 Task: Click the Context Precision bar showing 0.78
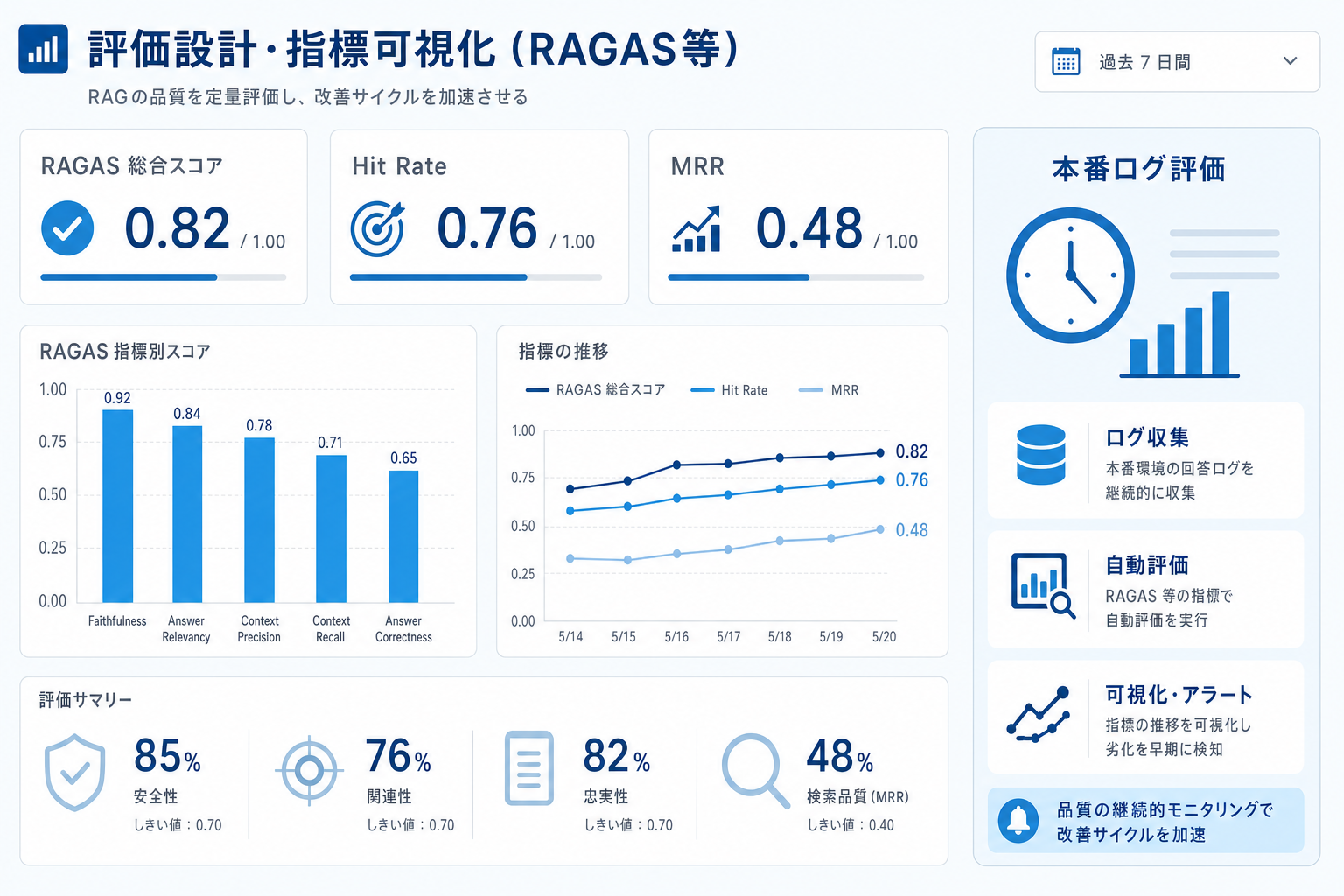click(x=259, y=520)
